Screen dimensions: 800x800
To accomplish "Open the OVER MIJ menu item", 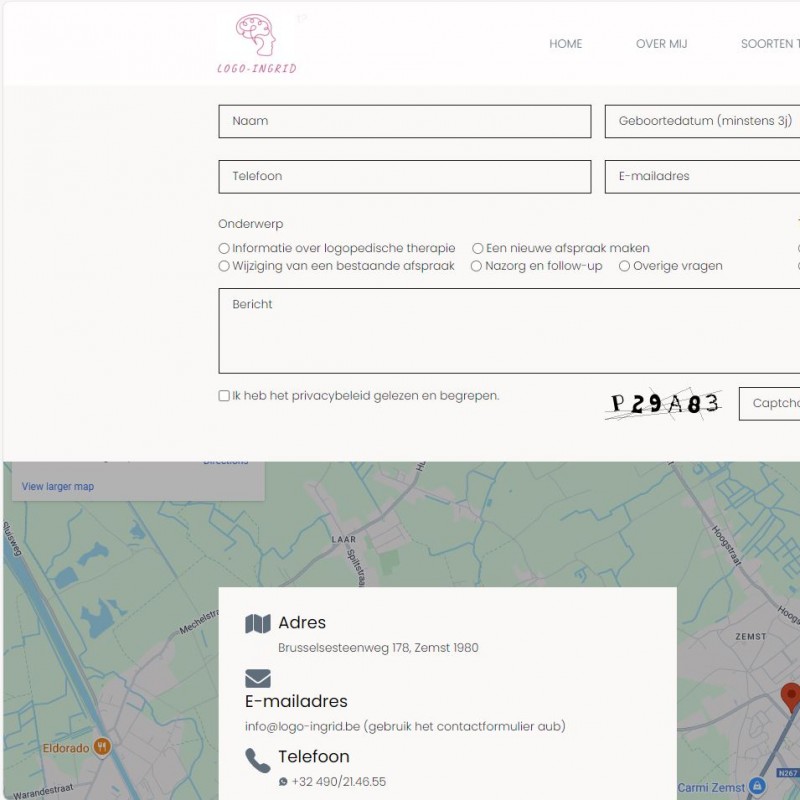I will pyautogui.click(x=661, y=44).
